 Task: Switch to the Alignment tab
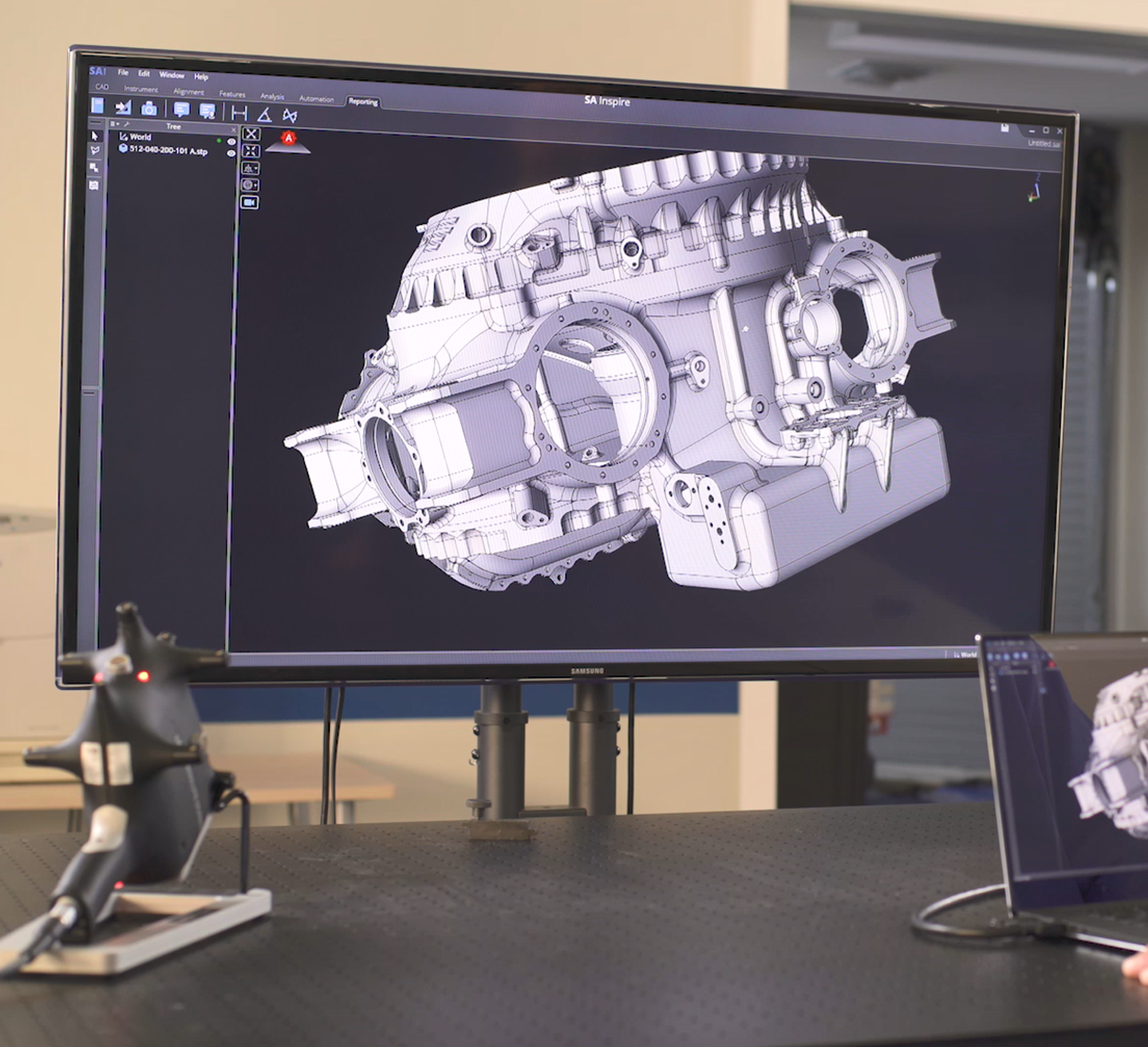pyautogui.click(x=189, y=92)
